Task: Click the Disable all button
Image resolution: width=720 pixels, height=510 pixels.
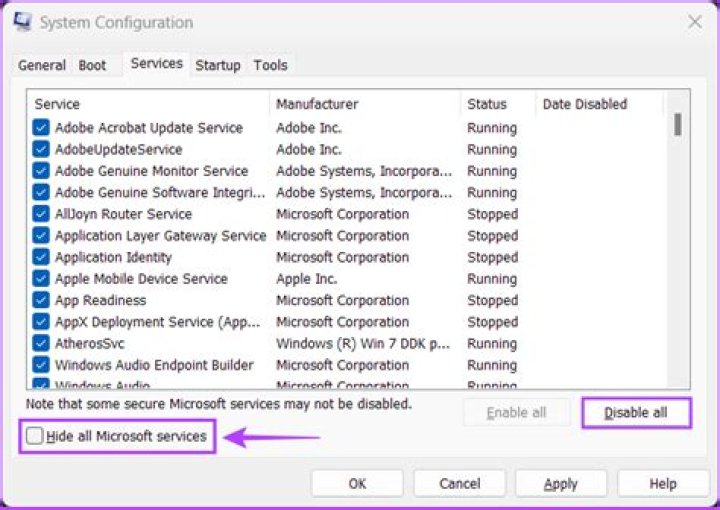Action: tap(636, 413)
